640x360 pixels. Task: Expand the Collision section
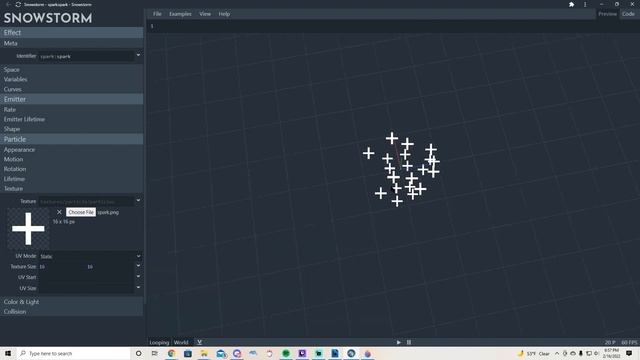71,312
